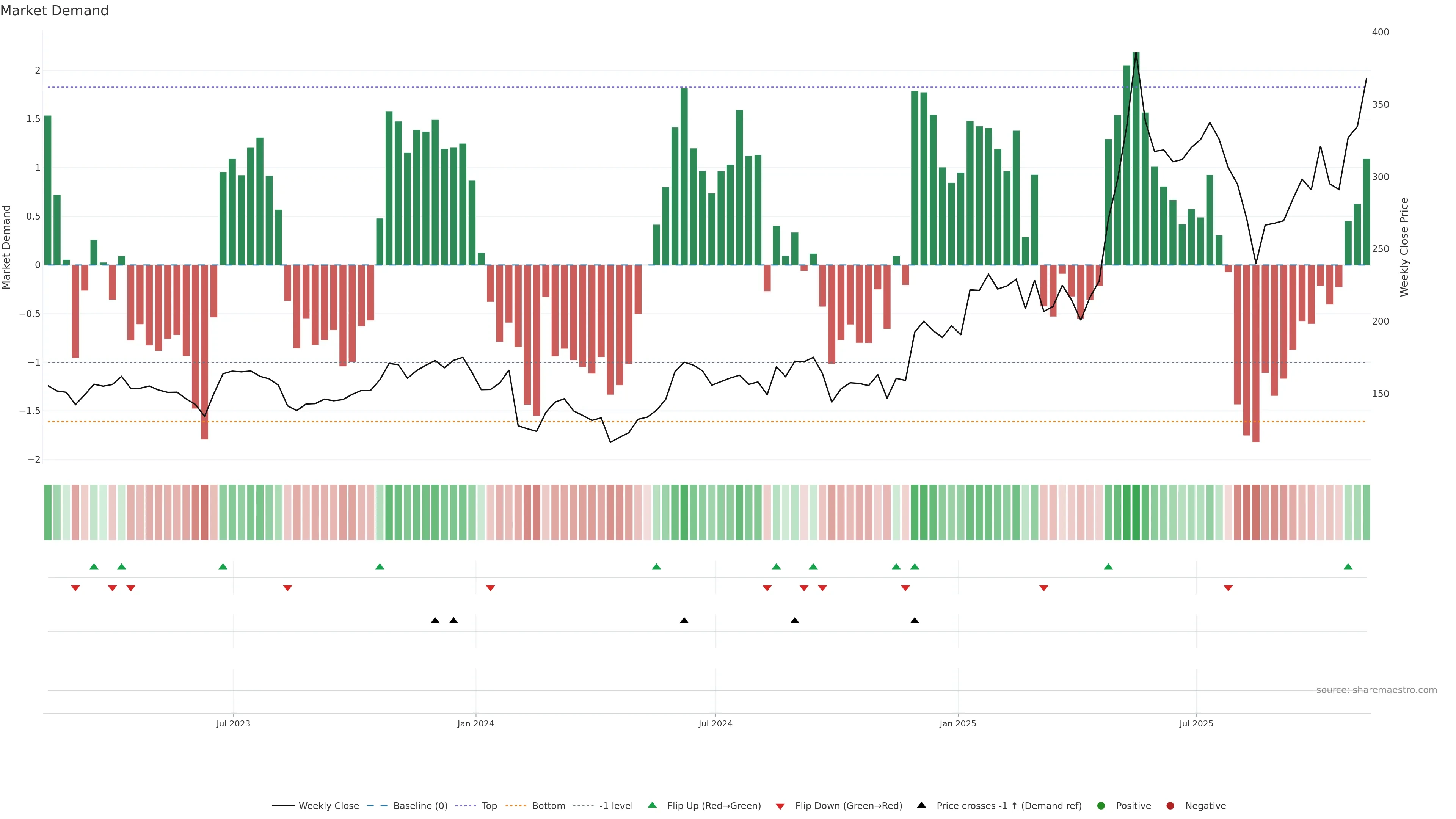Click Price crosses -1 black triangle legend
The height and width of the screenshot is (819, 1456).
pyautogui.click(x=921, y=805)
